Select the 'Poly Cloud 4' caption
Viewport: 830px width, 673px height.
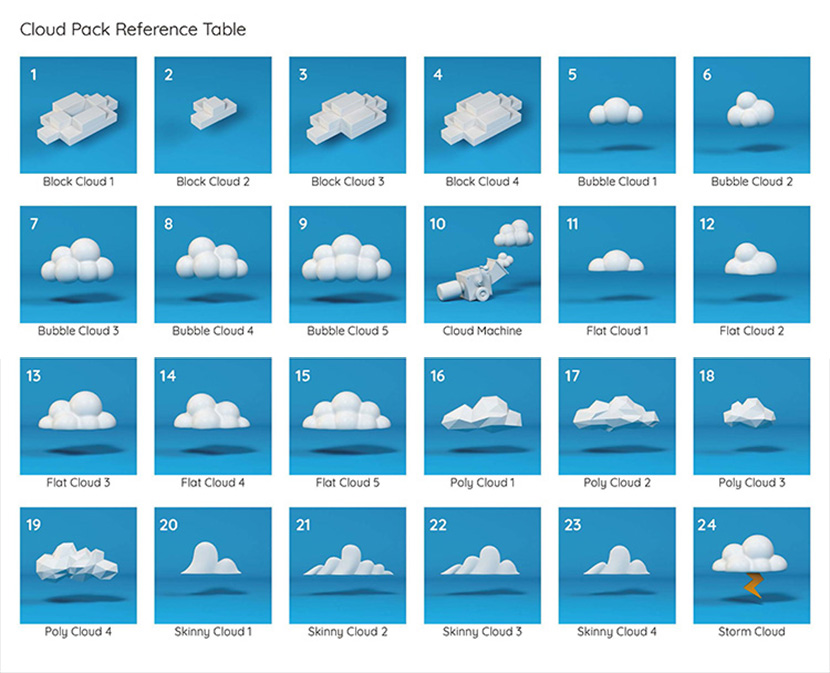point(78,632)
